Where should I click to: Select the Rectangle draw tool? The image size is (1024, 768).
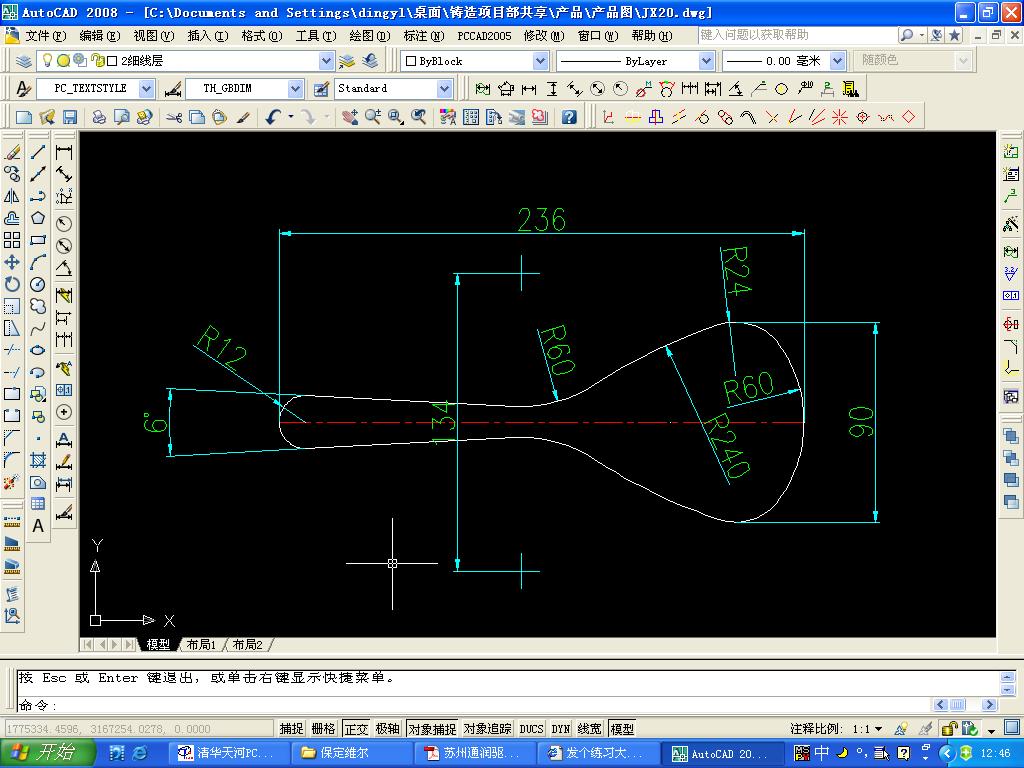coord(38,240)
